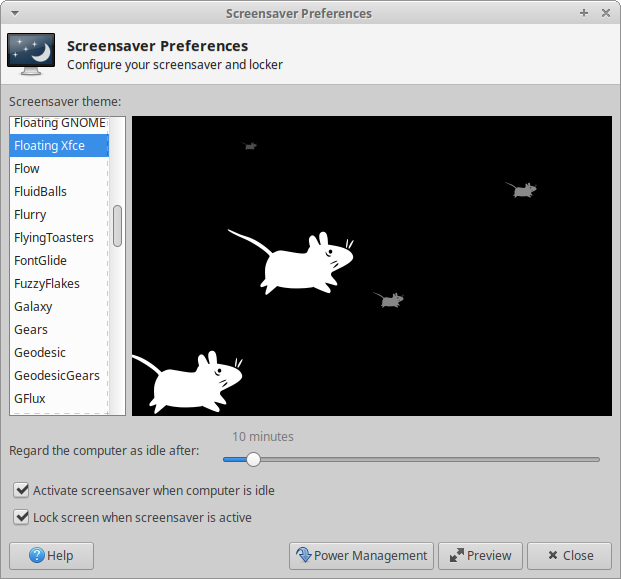The image size is (621, 579).
Task: Click the Close button
Action: [x=569, y=556]
